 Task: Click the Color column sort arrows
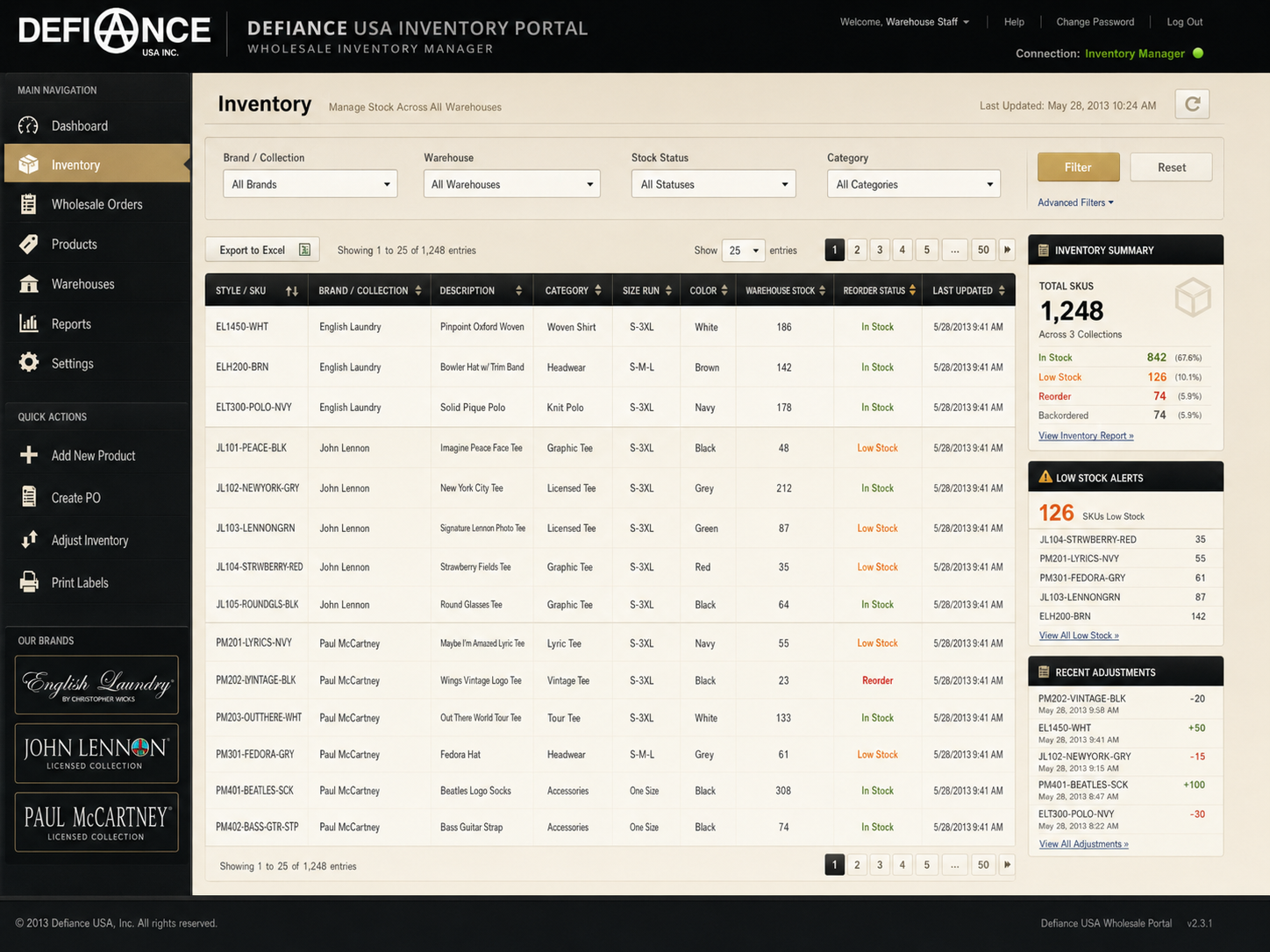pyautogui.click(x=724, y=290)
